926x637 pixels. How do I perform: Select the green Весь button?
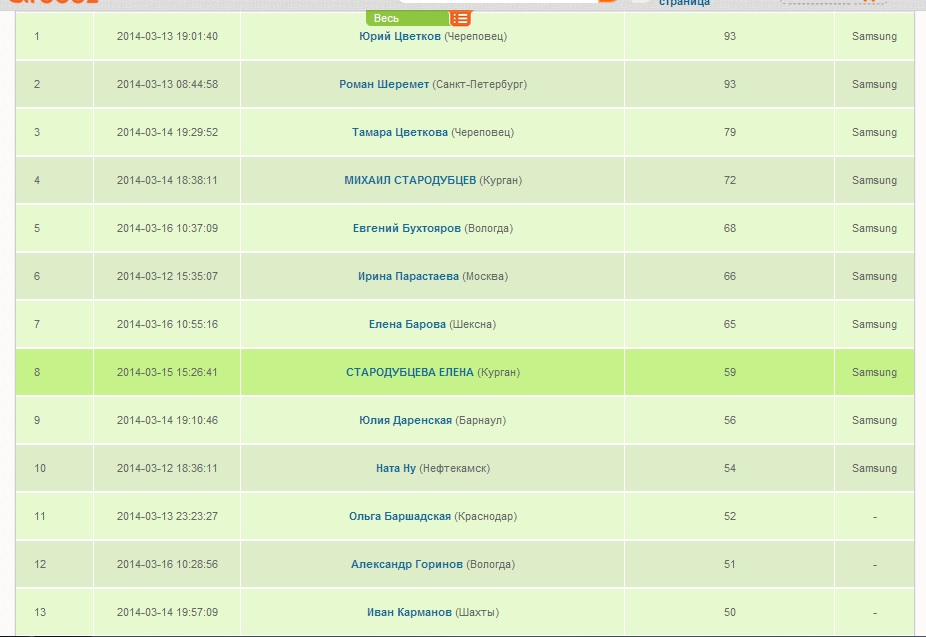point(407,18)
